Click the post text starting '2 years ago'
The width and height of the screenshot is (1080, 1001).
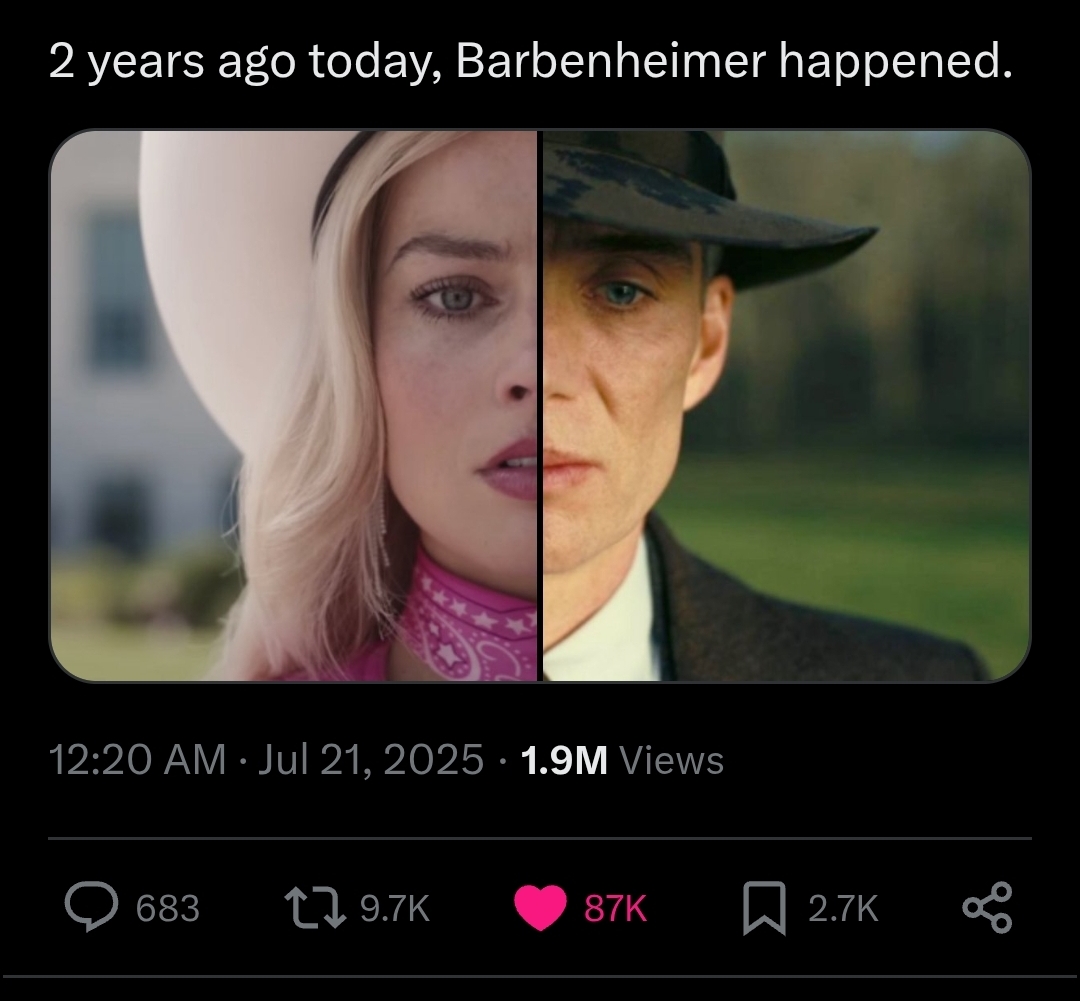coord(531,63)
